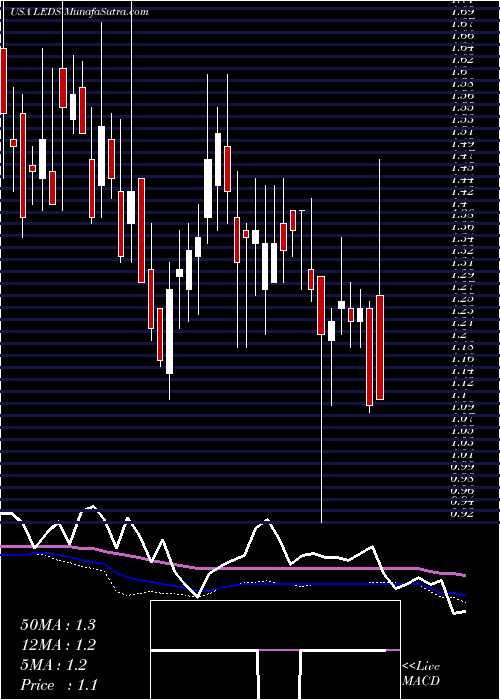Viewport: 500px width, 700px height.
Task: Select the 1.6 price axis label
Action: pos(460,71)
